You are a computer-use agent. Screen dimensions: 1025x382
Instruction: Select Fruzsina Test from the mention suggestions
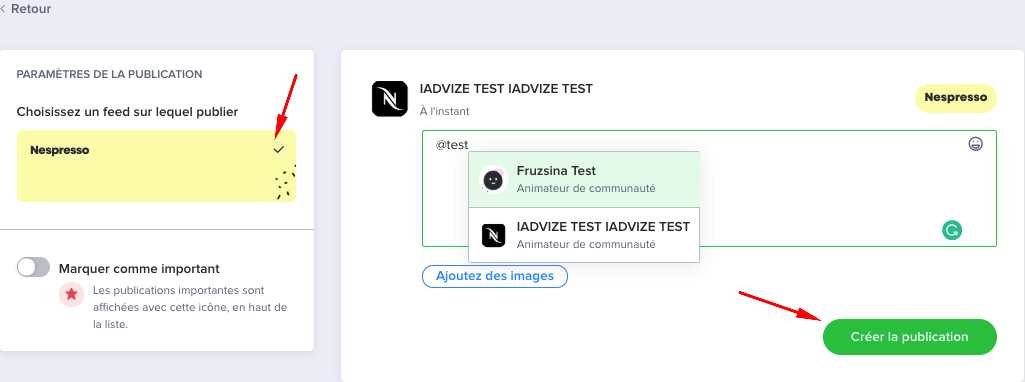pos(584,179)
